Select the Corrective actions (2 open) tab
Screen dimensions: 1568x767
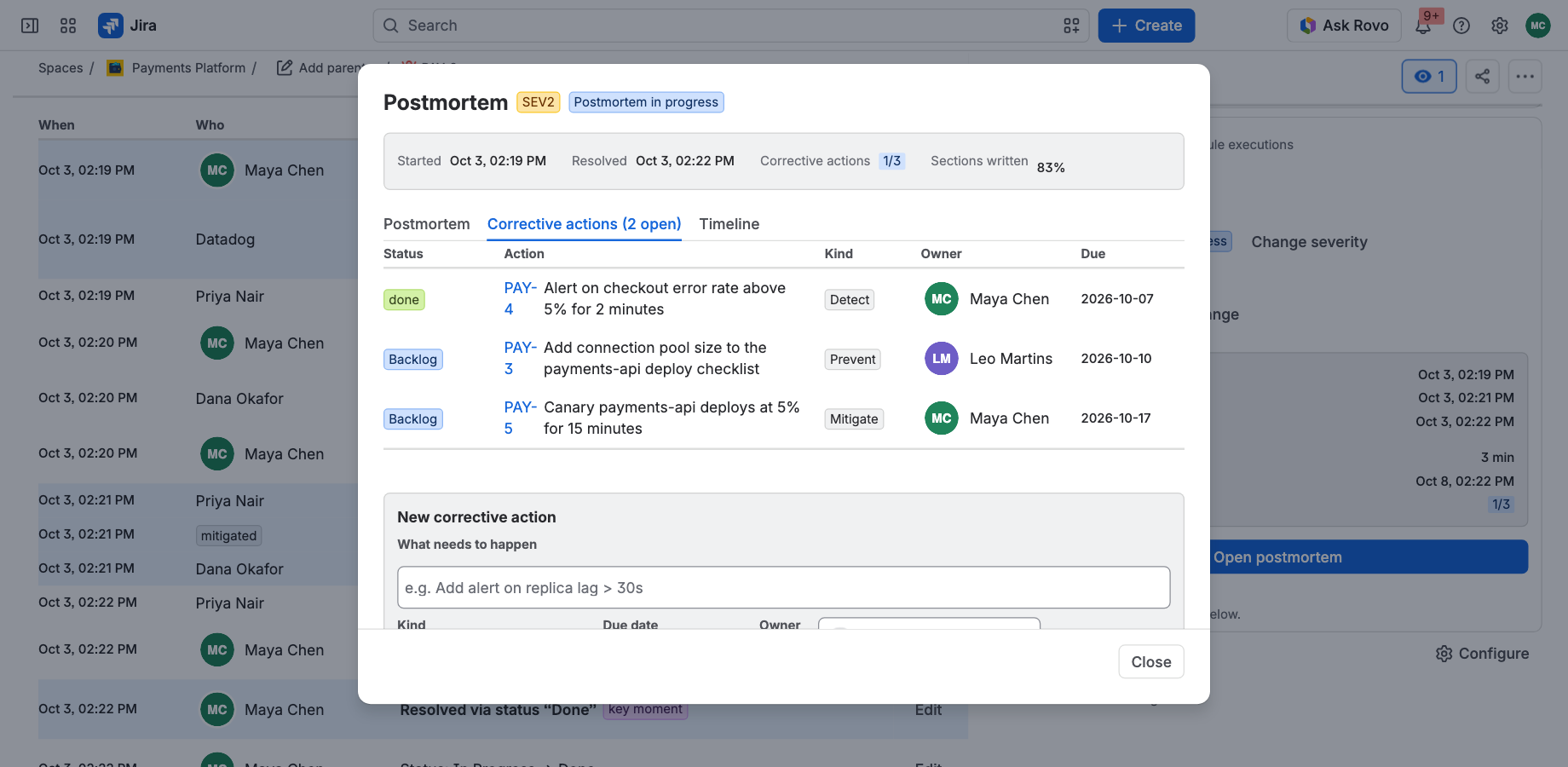(585, 224)
